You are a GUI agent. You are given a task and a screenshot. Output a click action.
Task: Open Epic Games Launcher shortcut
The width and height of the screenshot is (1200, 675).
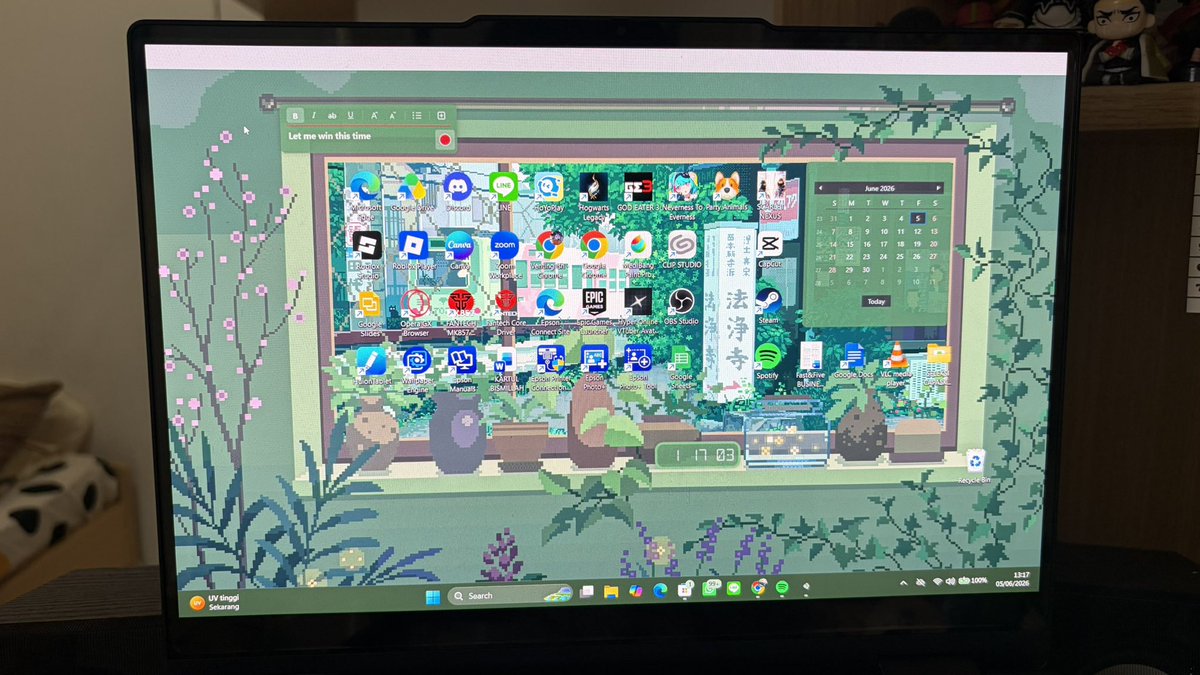(594, 309)
